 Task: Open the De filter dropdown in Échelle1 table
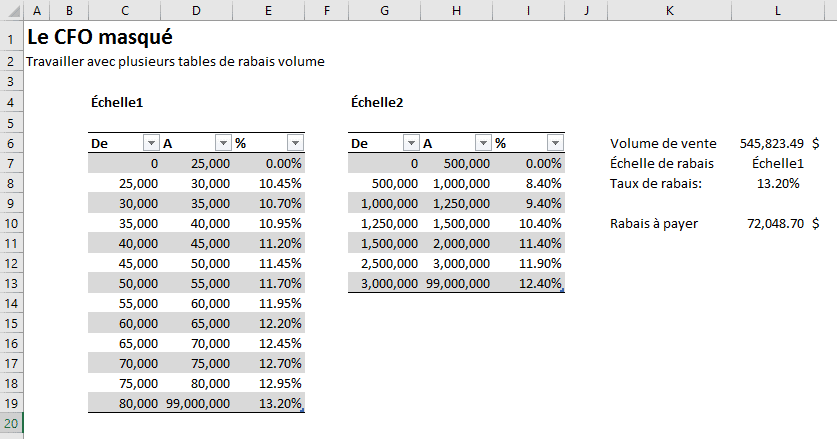click(151, 143)
